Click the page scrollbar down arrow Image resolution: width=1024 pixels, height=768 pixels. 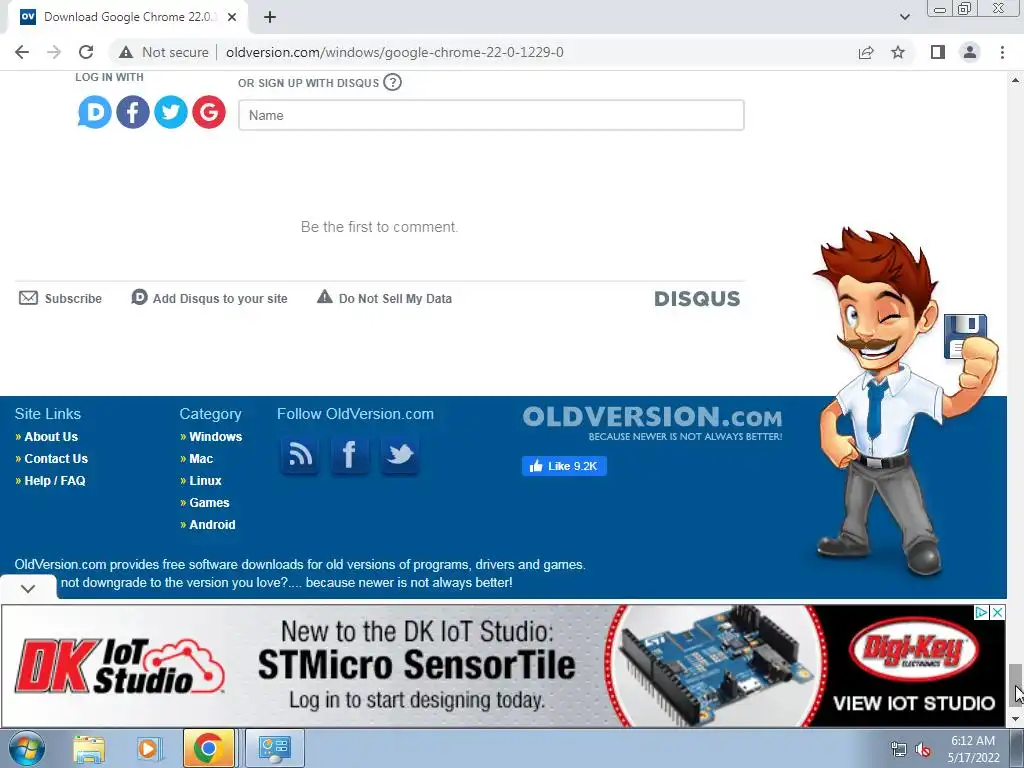tap(1015, 719)
